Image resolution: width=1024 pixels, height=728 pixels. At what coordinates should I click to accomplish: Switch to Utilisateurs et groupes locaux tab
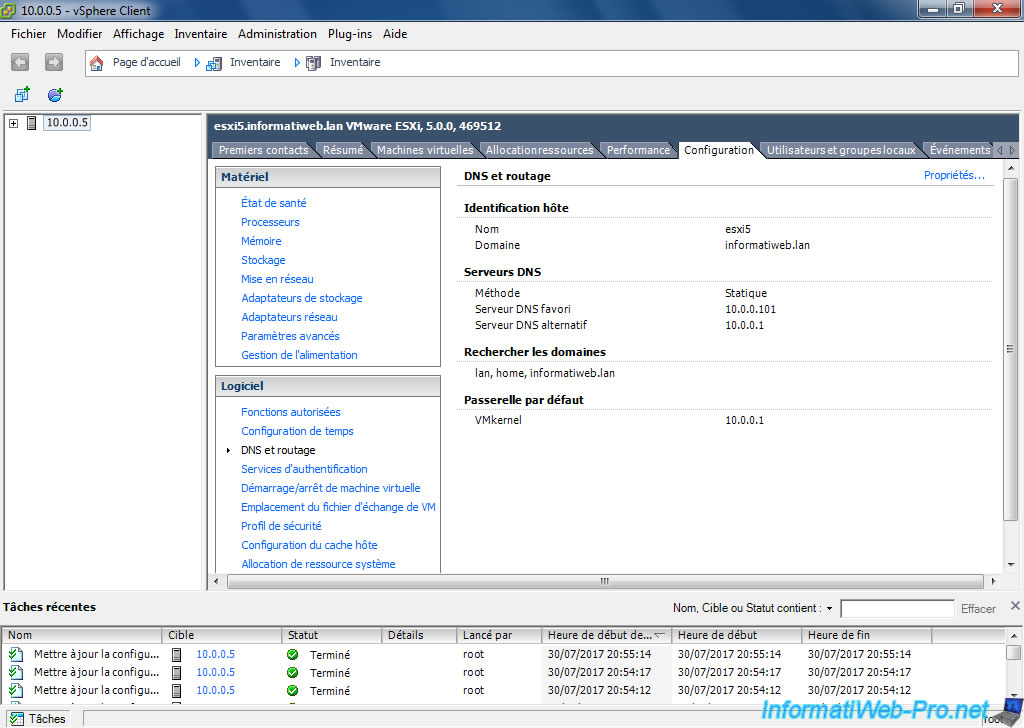[841, 150]
